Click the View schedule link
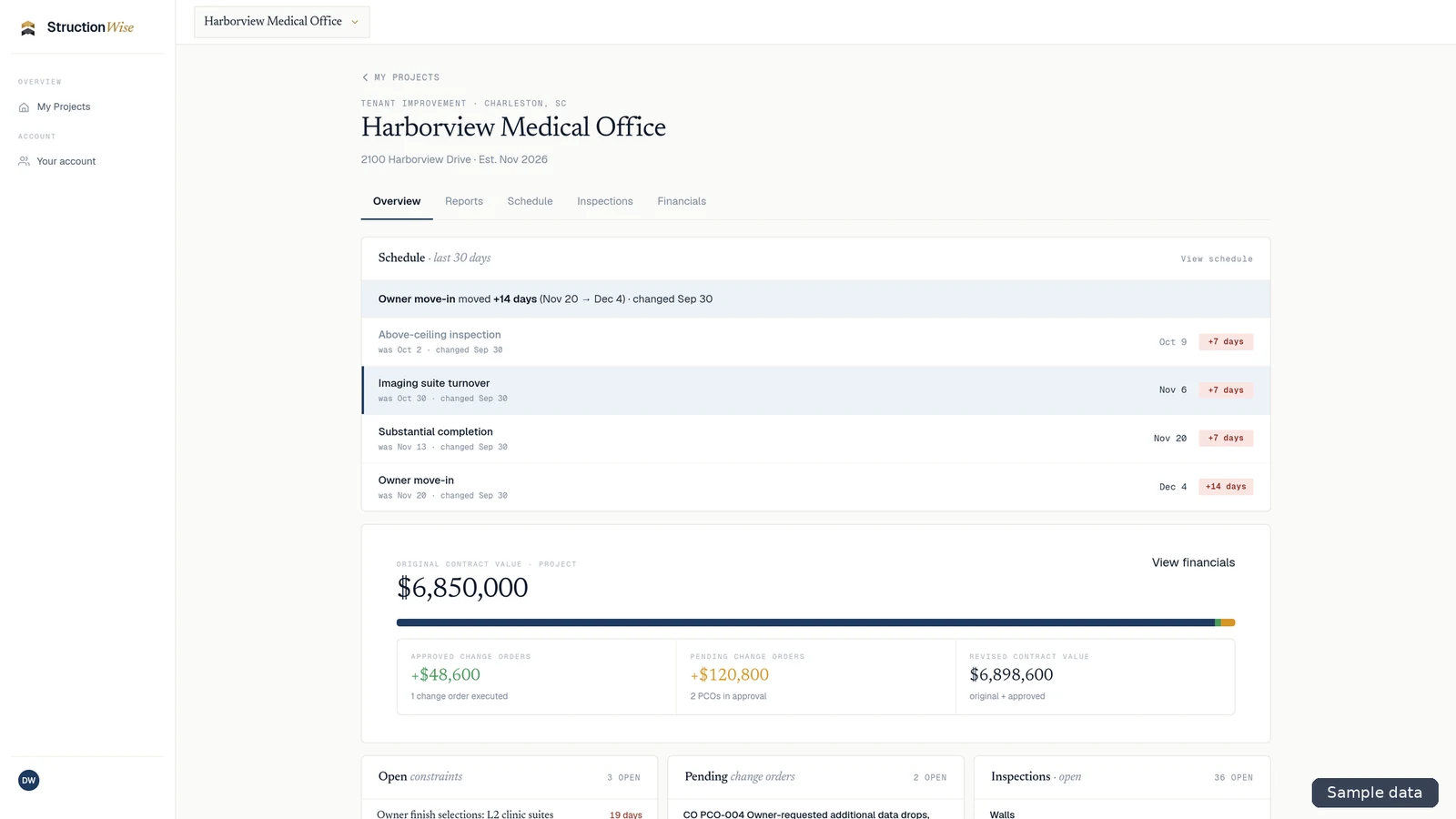Viewport: 1456px width, 819px height. tap(1217, 259)
